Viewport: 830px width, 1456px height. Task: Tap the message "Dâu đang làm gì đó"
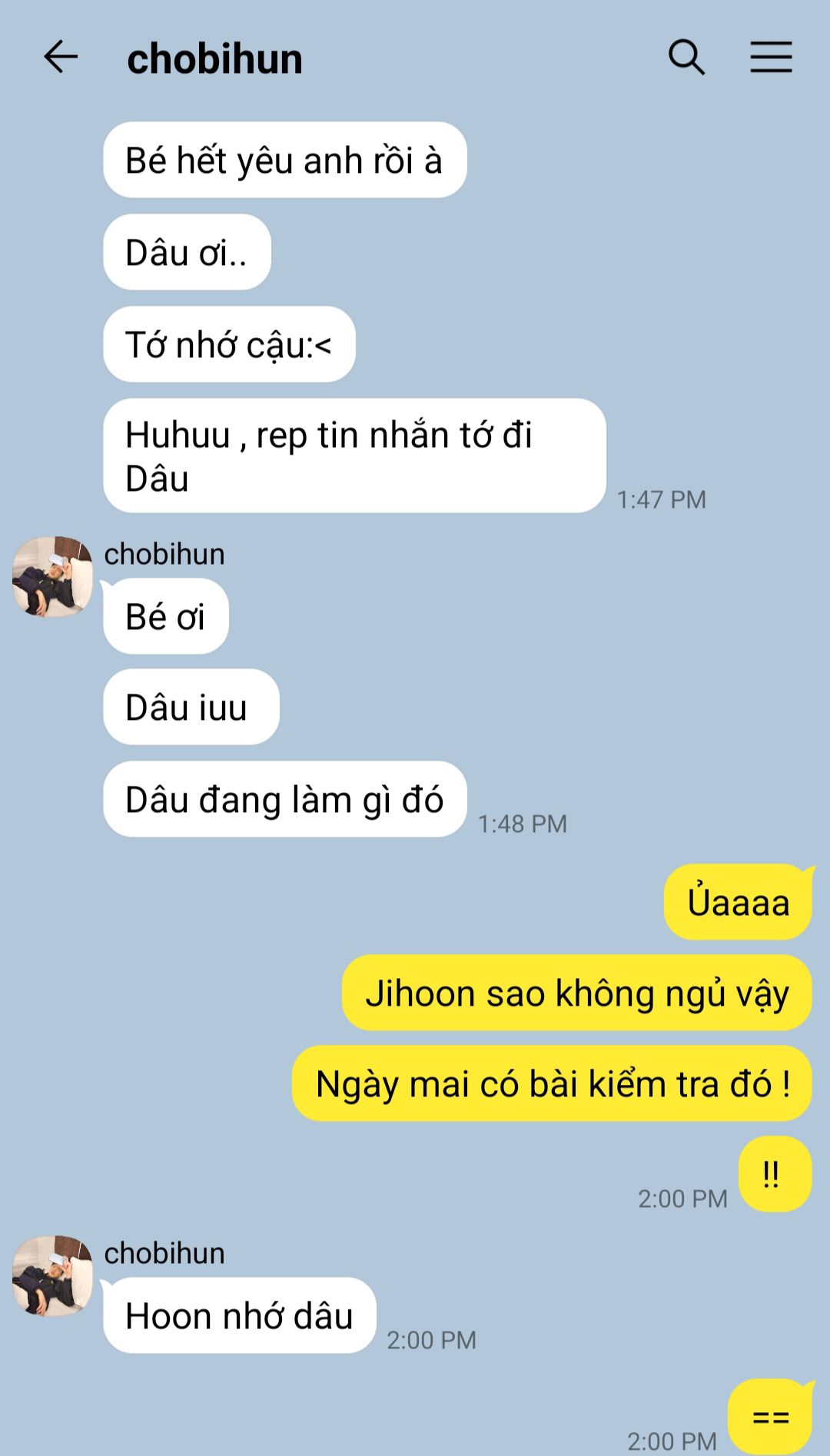pos(285,799)
